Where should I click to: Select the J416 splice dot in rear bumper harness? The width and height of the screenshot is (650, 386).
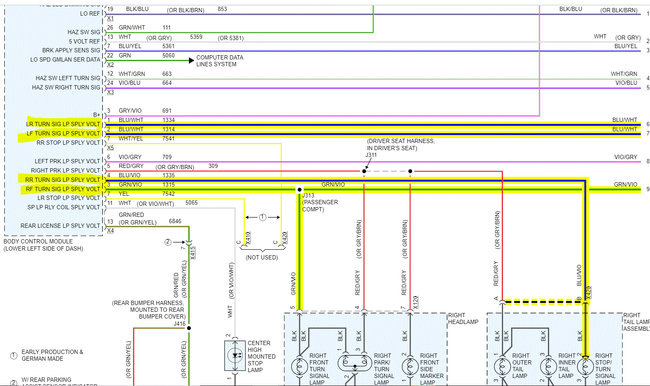click(x=189, y=328)
